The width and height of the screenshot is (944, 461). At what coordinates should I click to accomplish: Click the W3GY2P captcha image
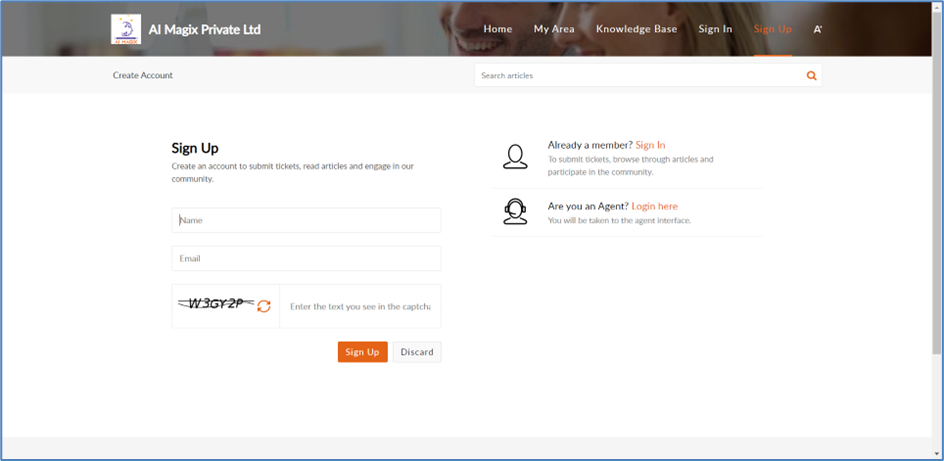215,304
